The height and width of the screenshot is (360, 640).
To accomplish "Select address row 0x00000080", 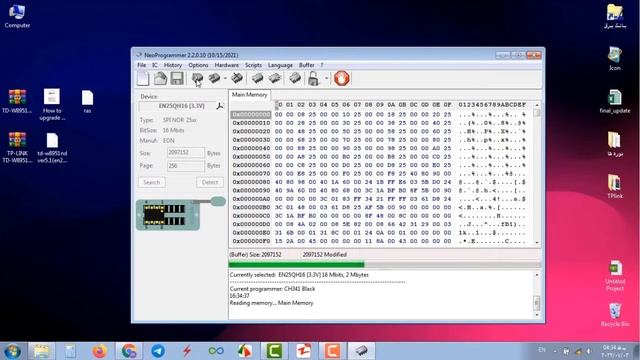I will click(251, 182).
